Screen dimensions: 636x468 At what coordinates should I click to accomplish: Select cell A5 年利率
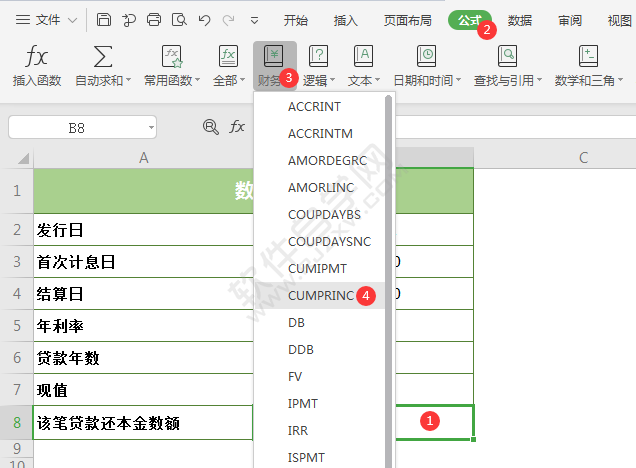143,326
